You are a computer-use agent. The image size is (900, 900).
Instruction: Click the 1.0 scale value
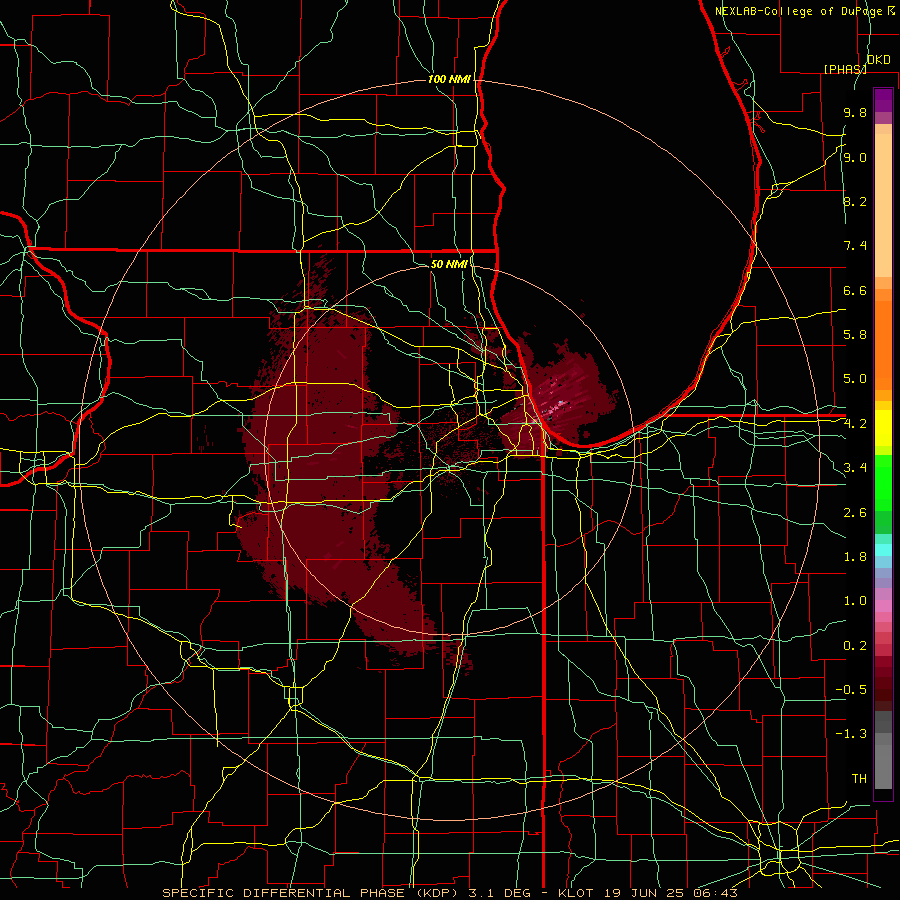855,601
